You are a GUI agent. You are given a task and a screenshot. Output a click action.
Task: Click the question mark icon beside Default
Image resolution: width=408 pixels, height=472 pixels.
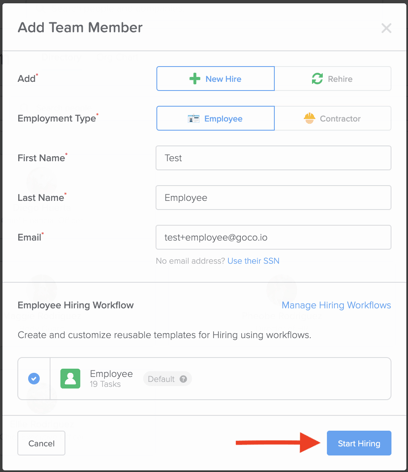183,379
